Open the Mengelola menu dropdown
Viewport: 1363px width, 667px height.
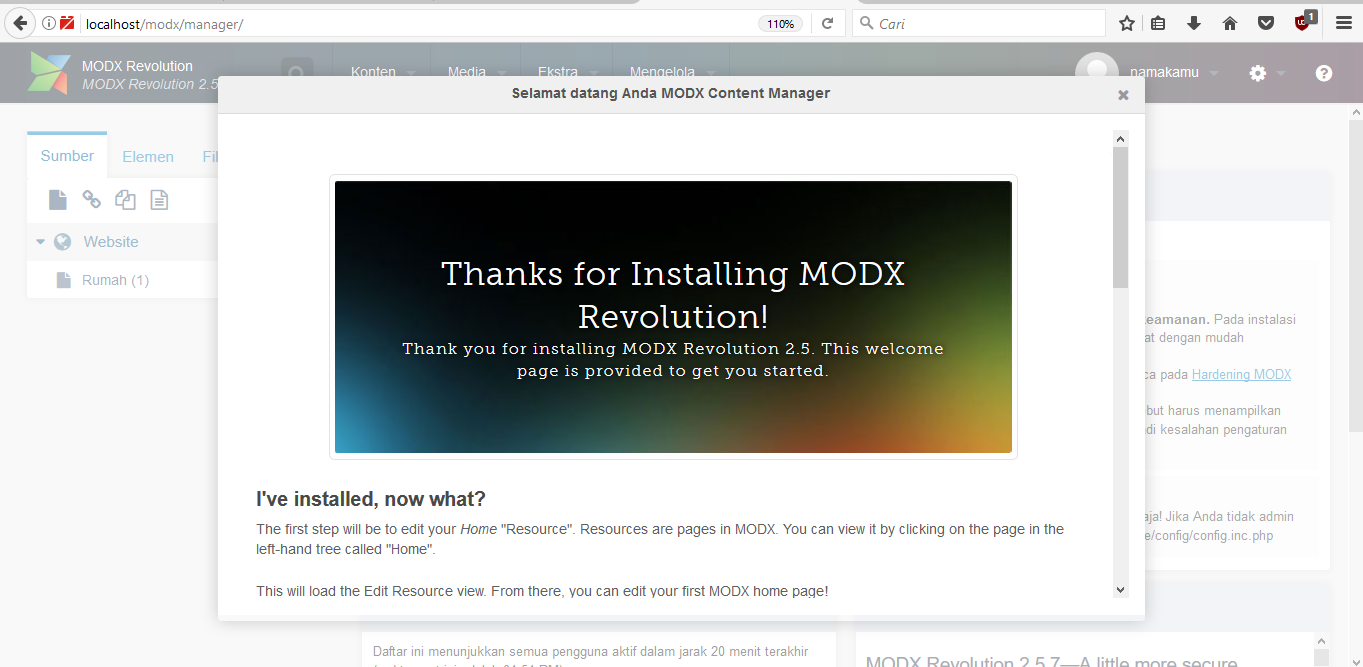pyautogui.click(x=673, y=72)
